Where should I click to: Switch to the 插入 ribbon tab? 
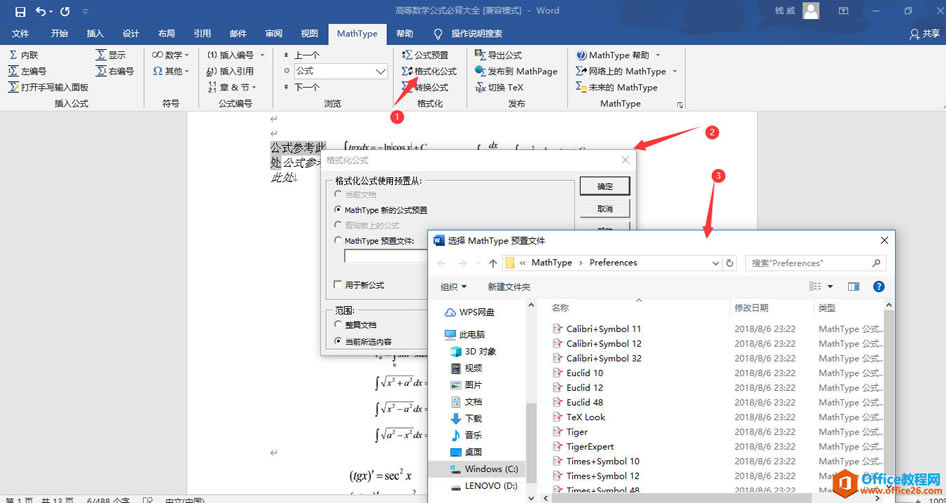click(x=95, y=34)
